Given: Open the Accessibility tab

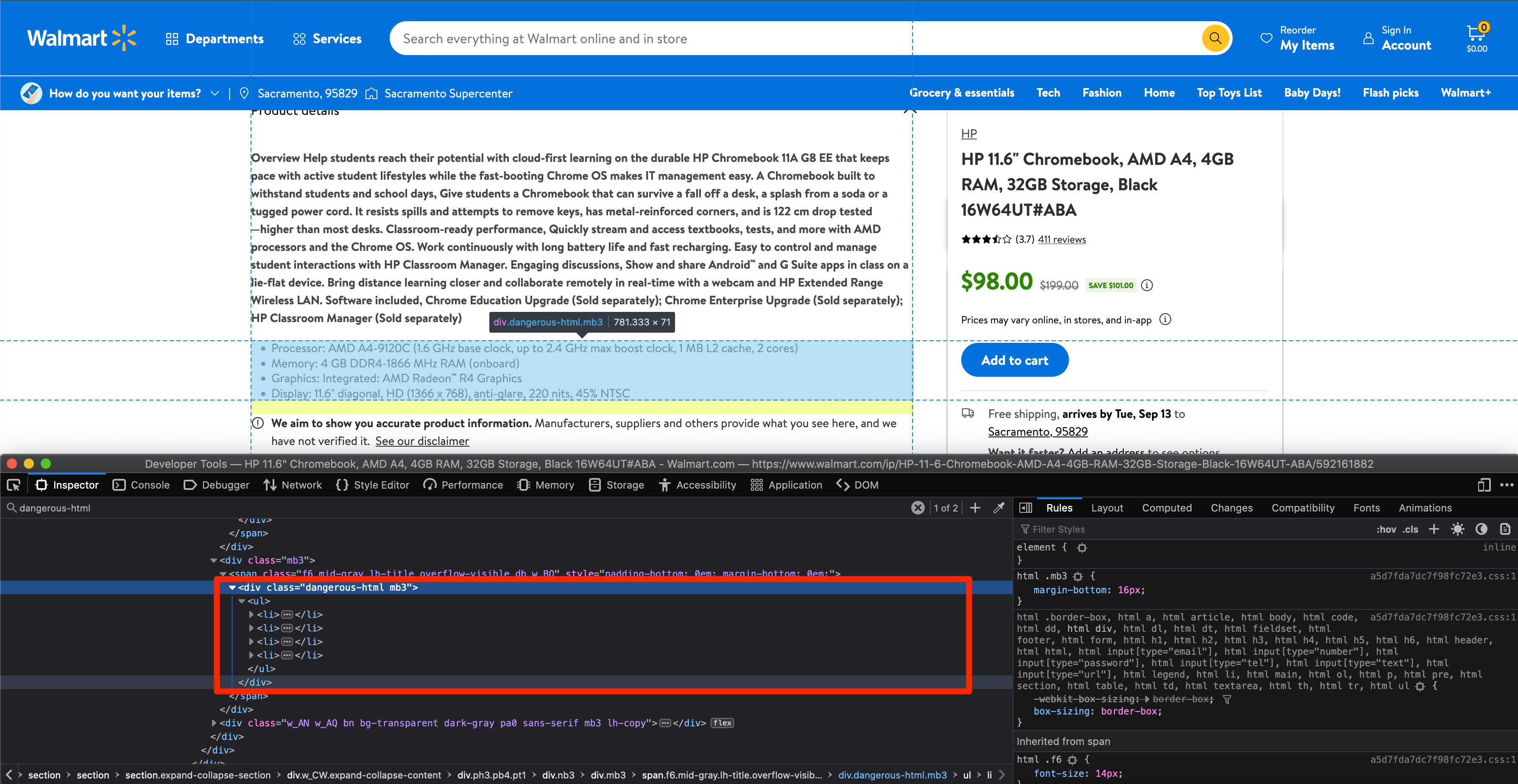Looking at the screenshot, I should pos(698,485).
